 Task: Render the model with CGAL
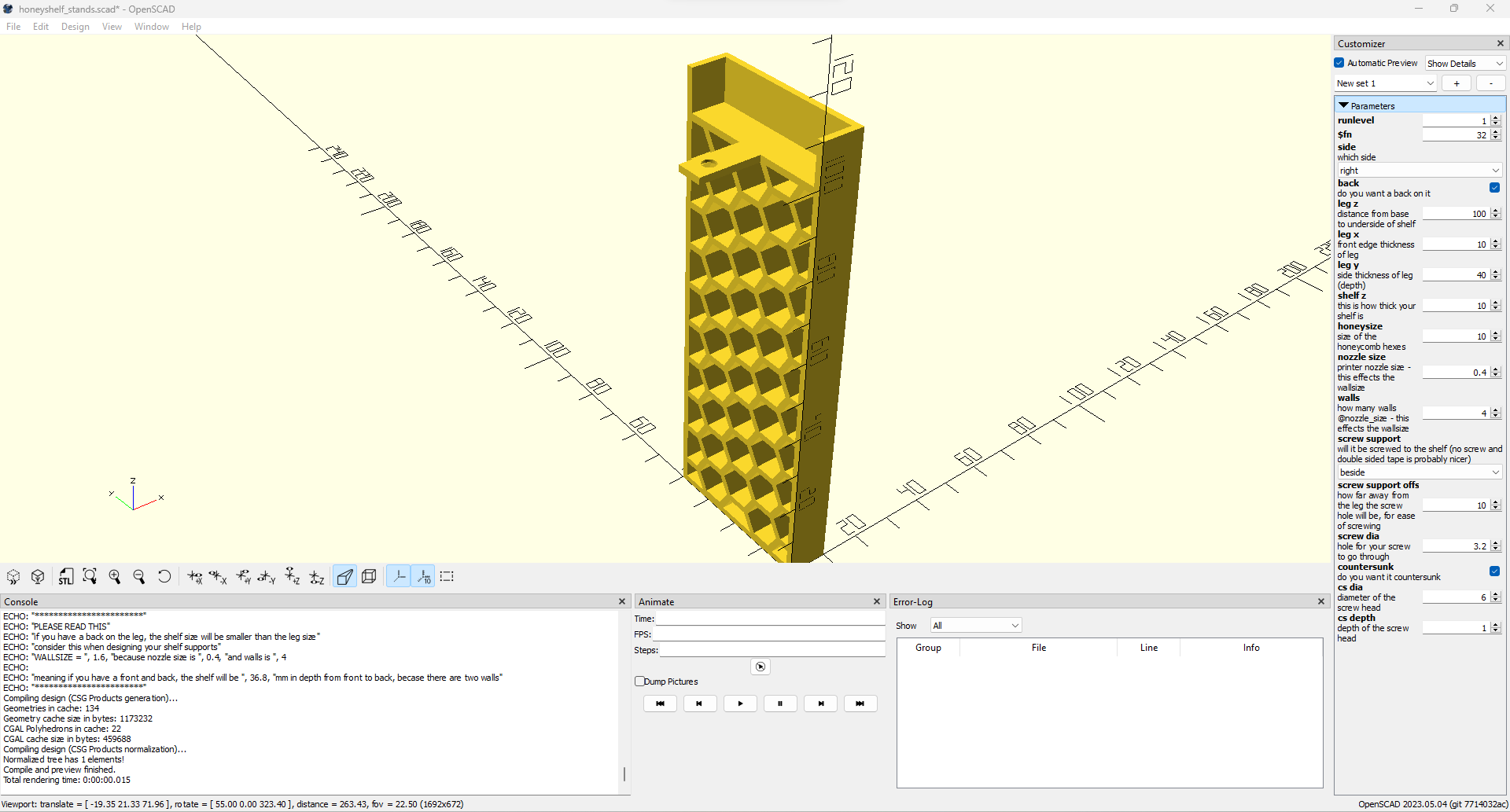38,576
